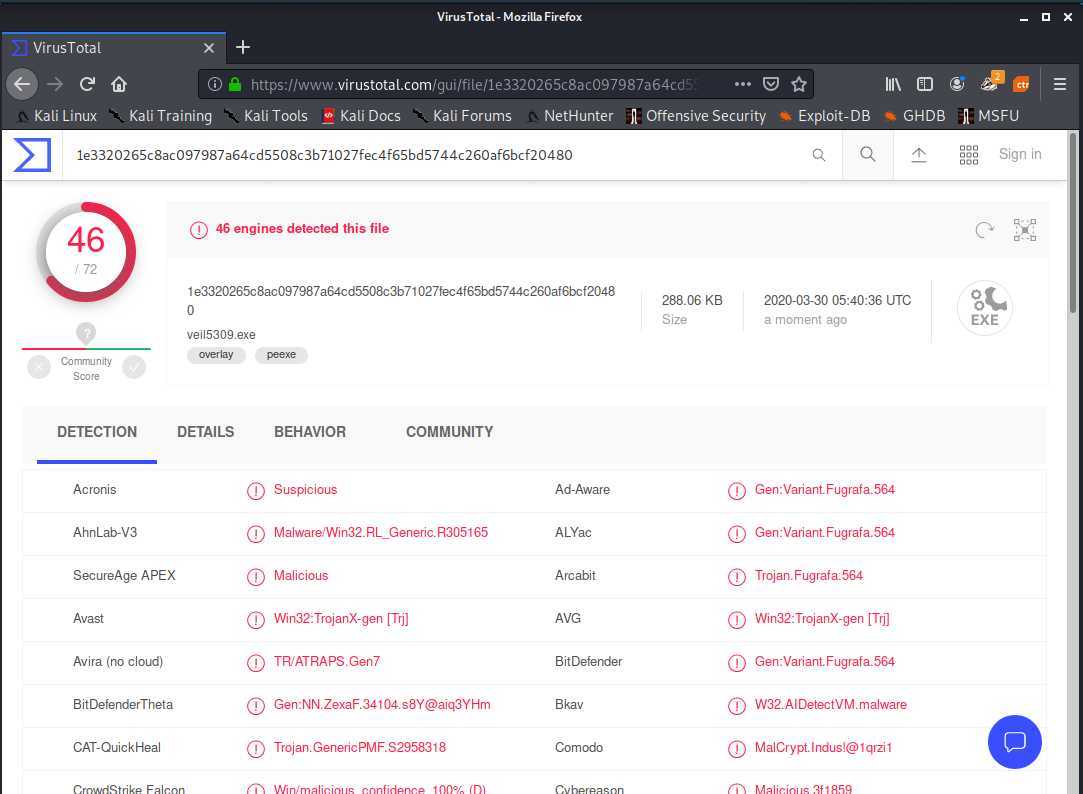Open NetHunter bookmark
The width and height of the screenshot is (1083, 794).
[570, 116]
